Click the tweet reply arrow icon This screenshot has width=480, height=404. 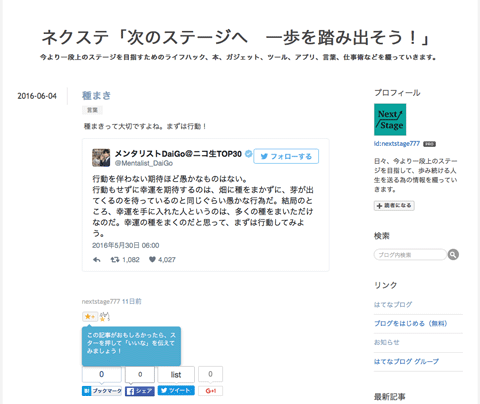[x=97, y=260]
